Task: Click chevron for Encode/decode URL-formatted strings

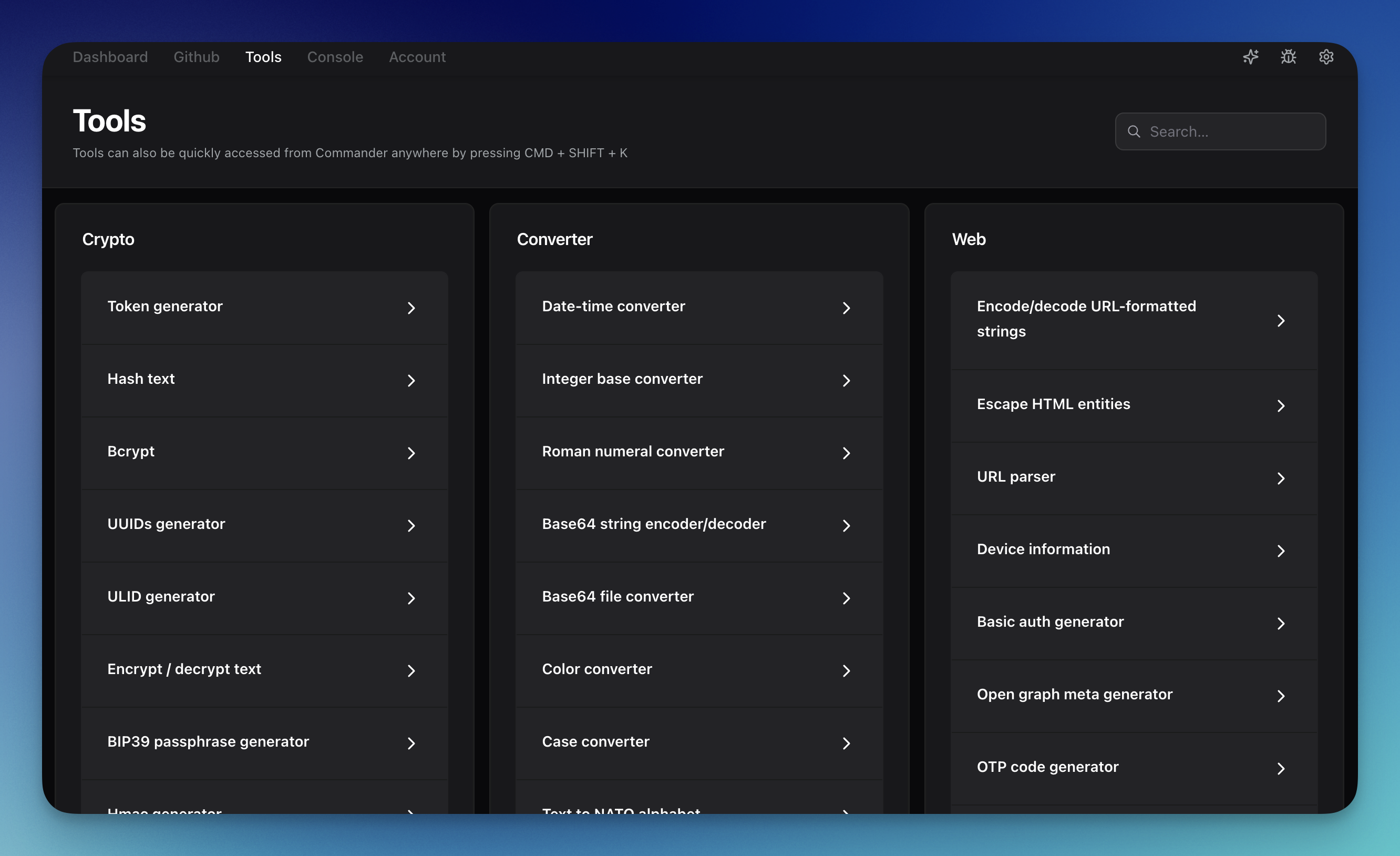Action: click(x=1281, y=321)
